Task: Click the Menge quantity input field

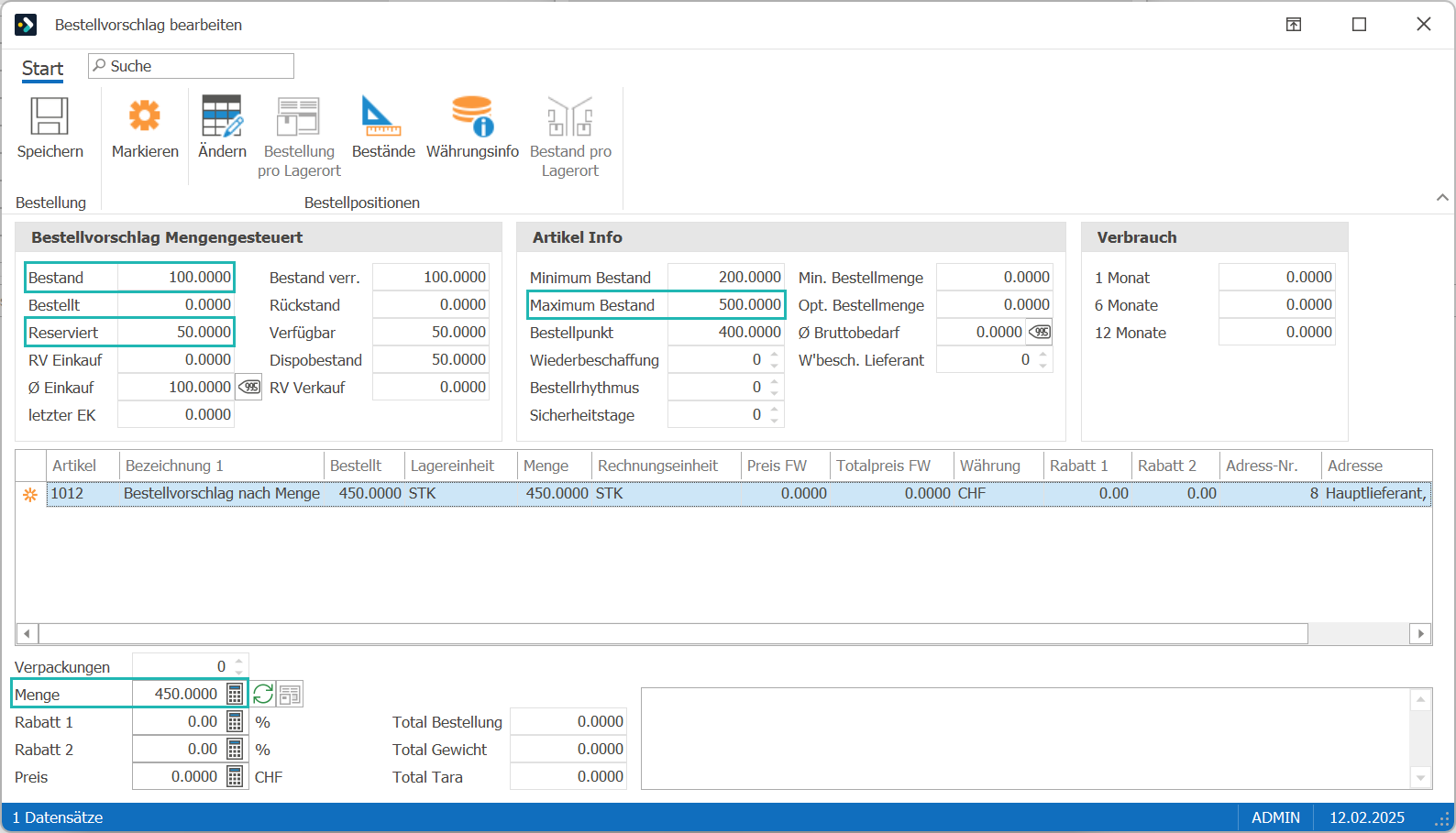Action: (x=178, y=694)
